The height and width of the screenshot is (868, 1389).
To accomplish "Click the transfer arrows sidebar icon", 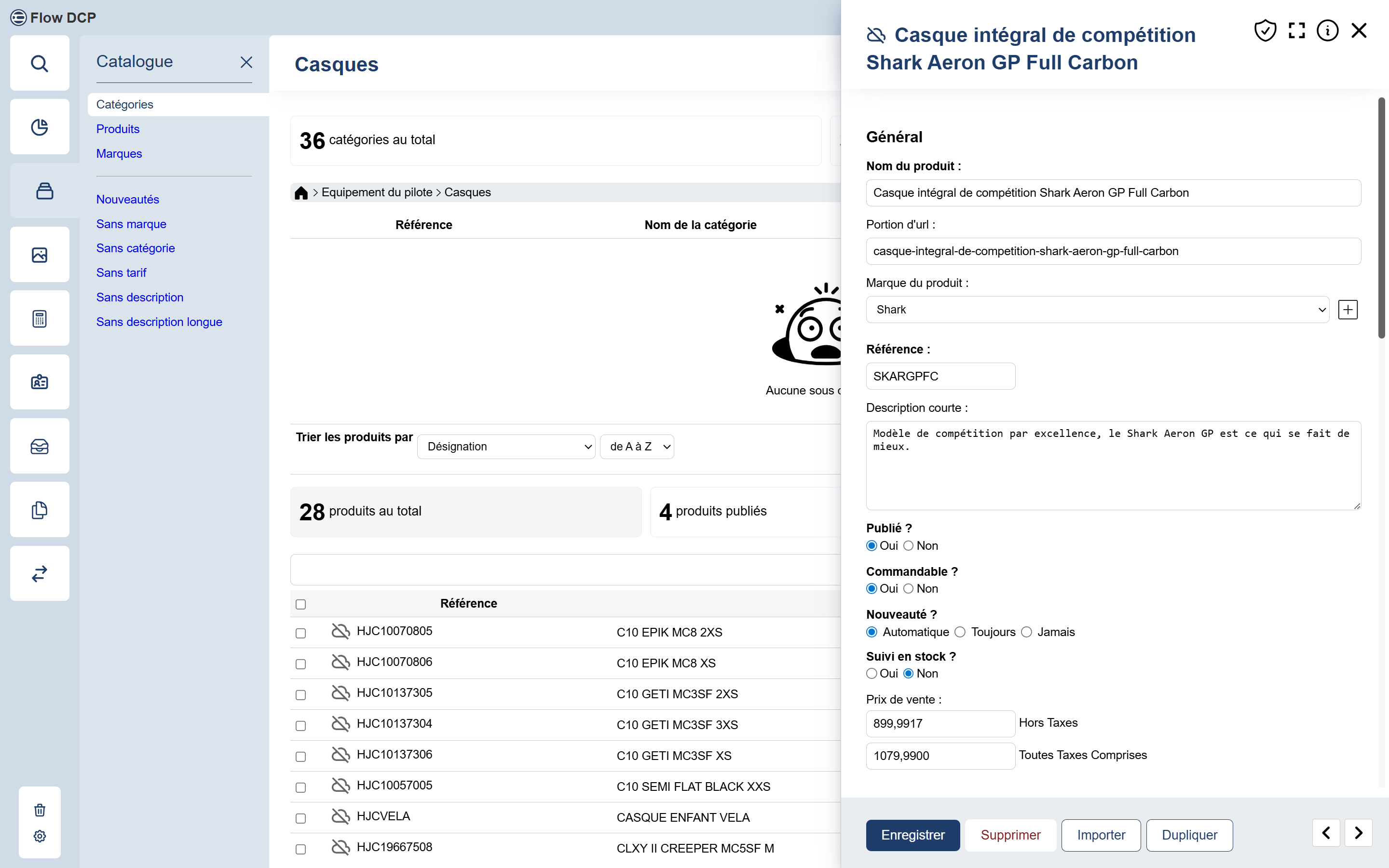I will 40,573.
